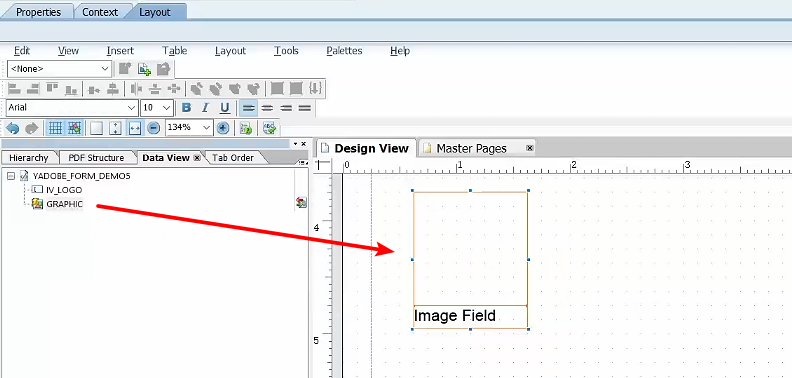Open the Palettes menu

click(x=344, y=51)
